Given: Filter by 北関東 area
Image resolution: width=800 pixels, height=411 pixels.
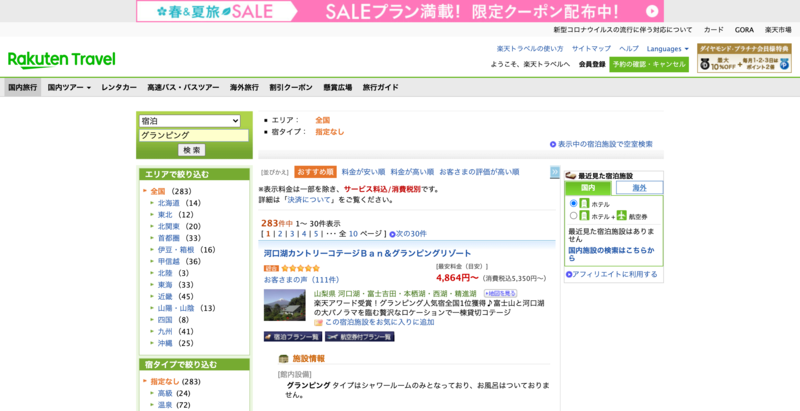Looking at the screenshot, I should click(169, 226).
